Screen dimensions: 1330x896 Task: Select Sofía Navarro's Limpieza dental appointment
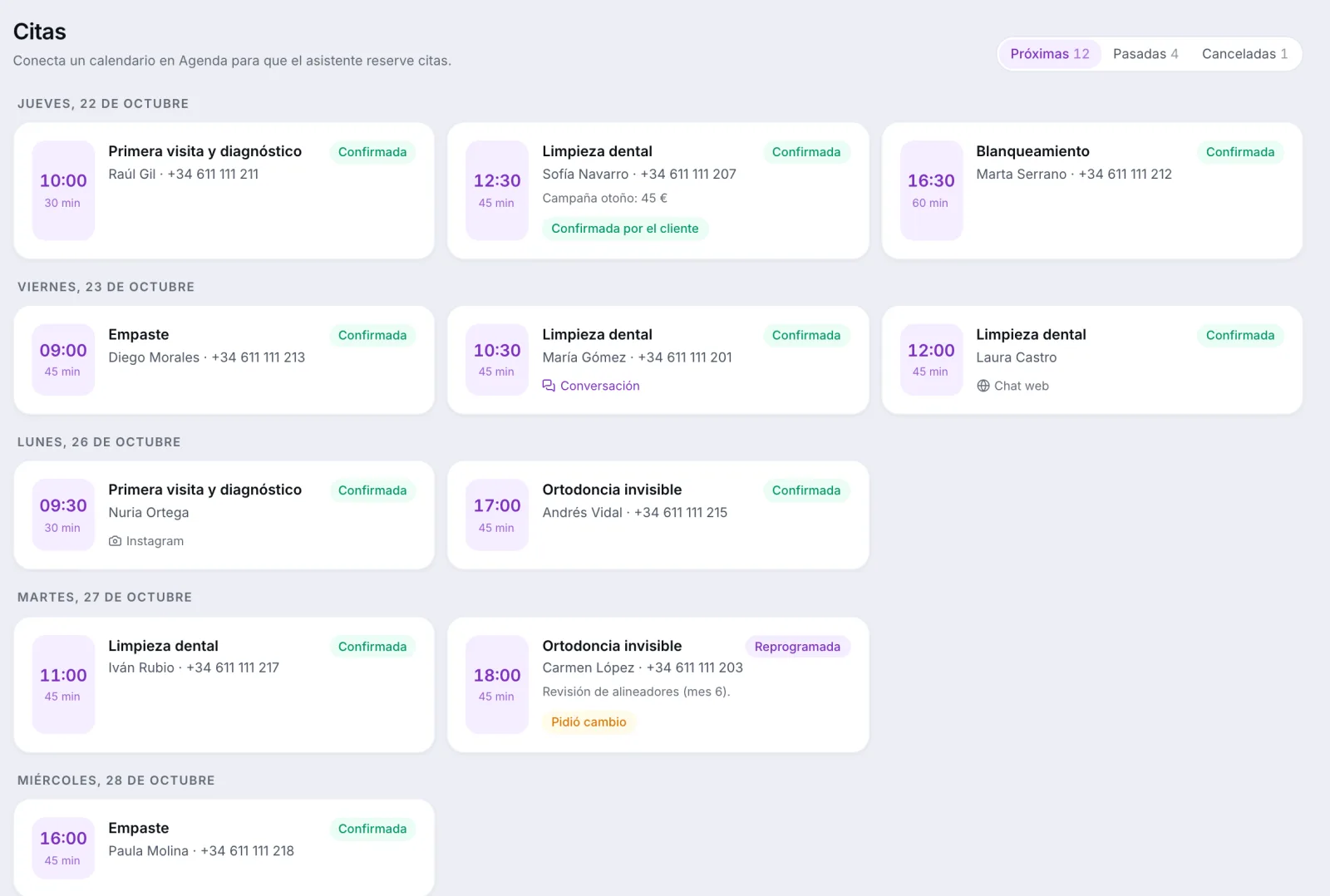point(658,190)
